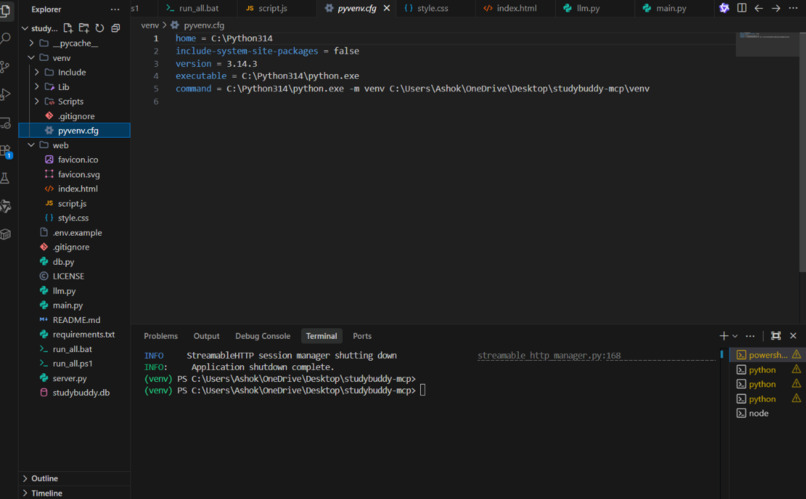Navigate forward with the right arrow
Viewport: 806px width, 499px height.
(x=776, y=8)
